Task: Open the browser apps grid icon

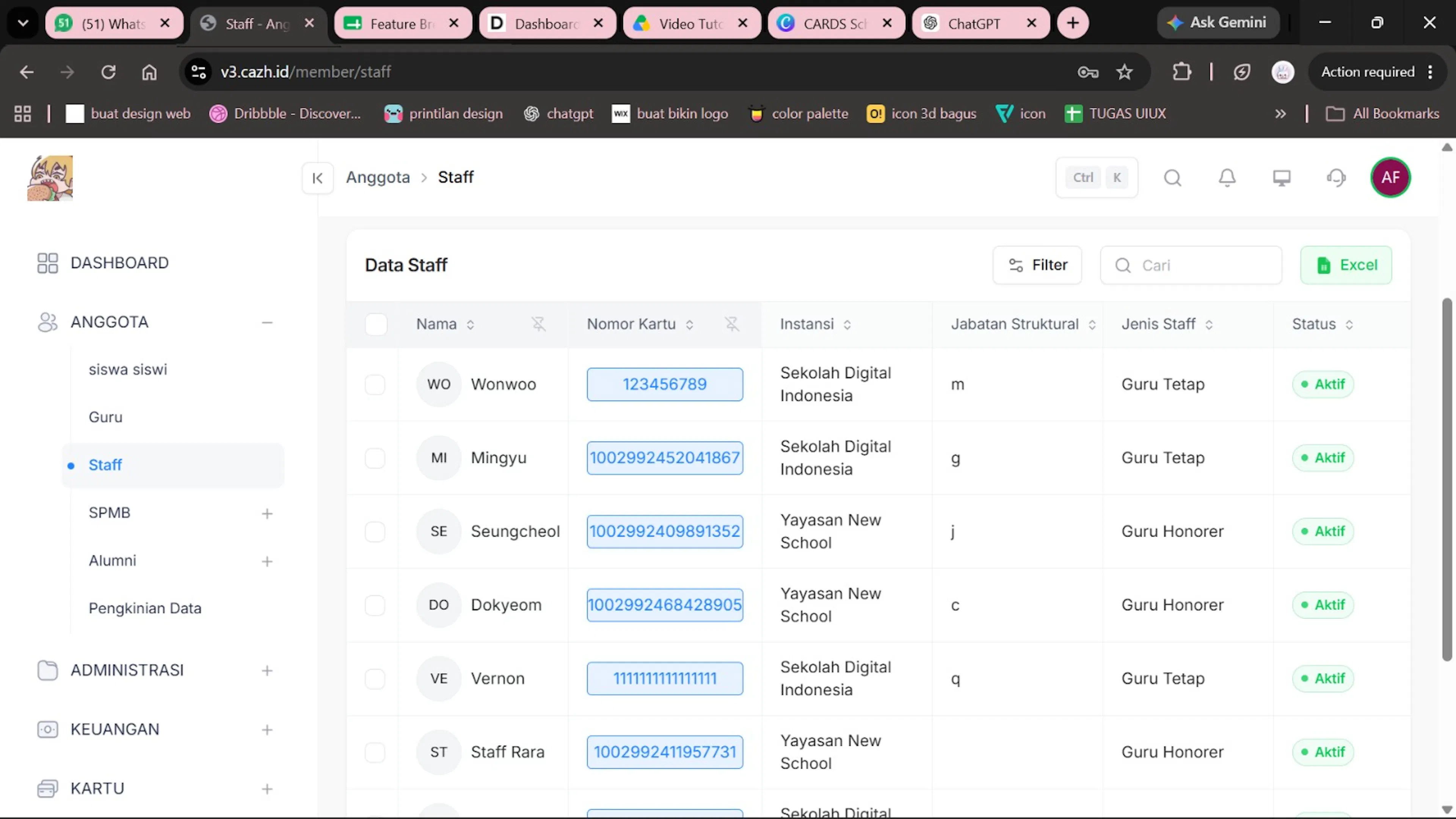Action: pyautogui.click(x=23, y=114)
